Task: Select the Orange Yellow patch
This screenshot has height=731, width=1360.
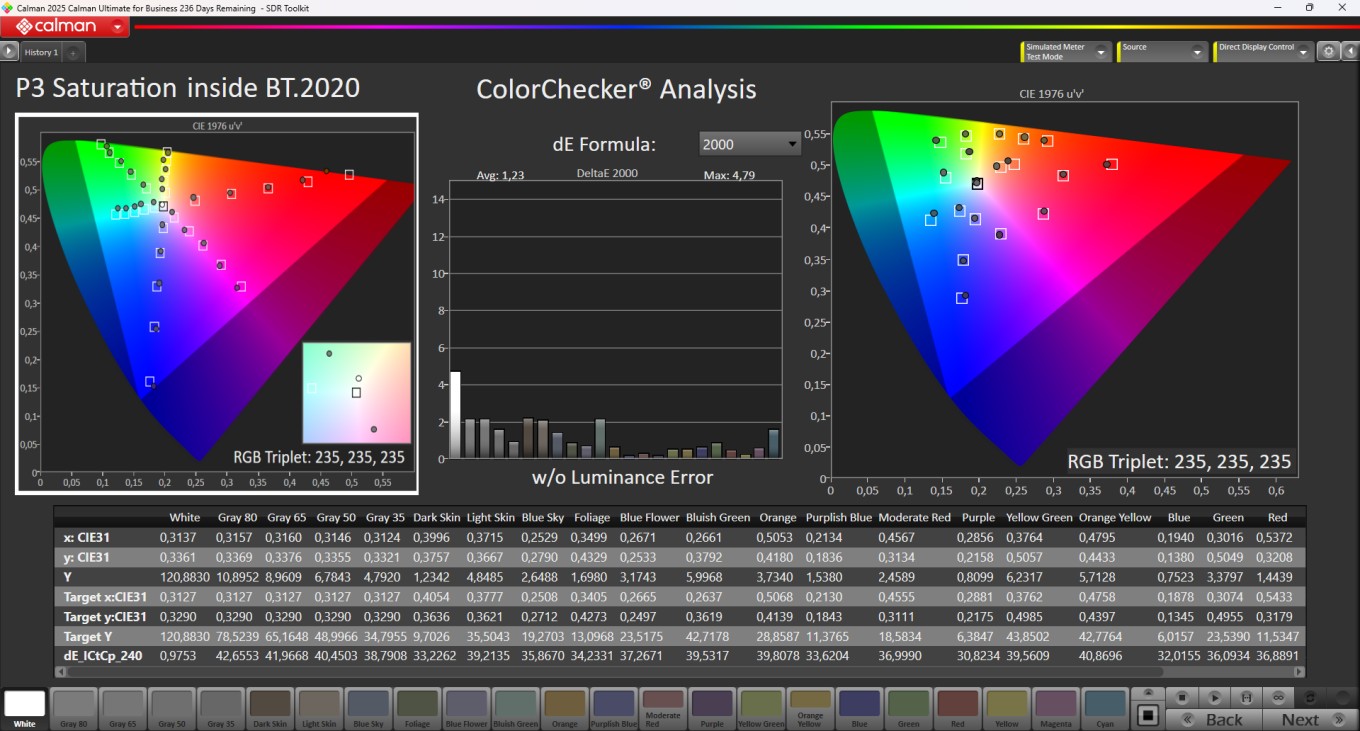Action: (x=809, y=708)
